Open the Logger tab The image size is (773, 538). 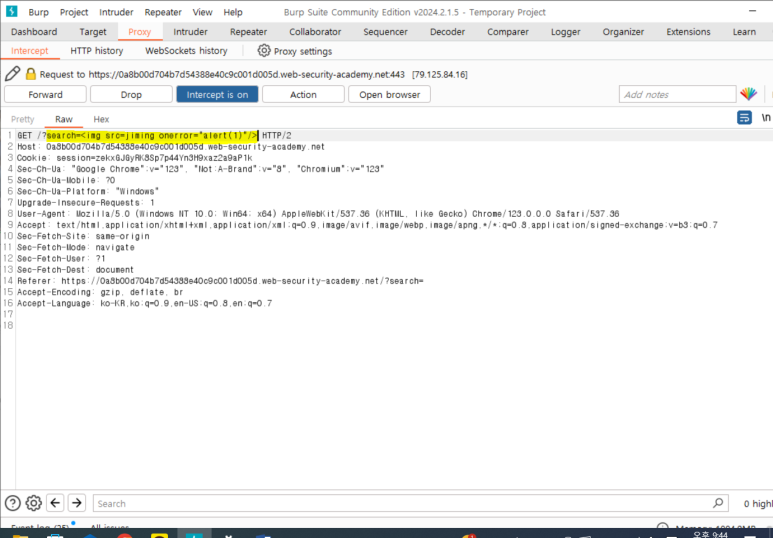565,32
